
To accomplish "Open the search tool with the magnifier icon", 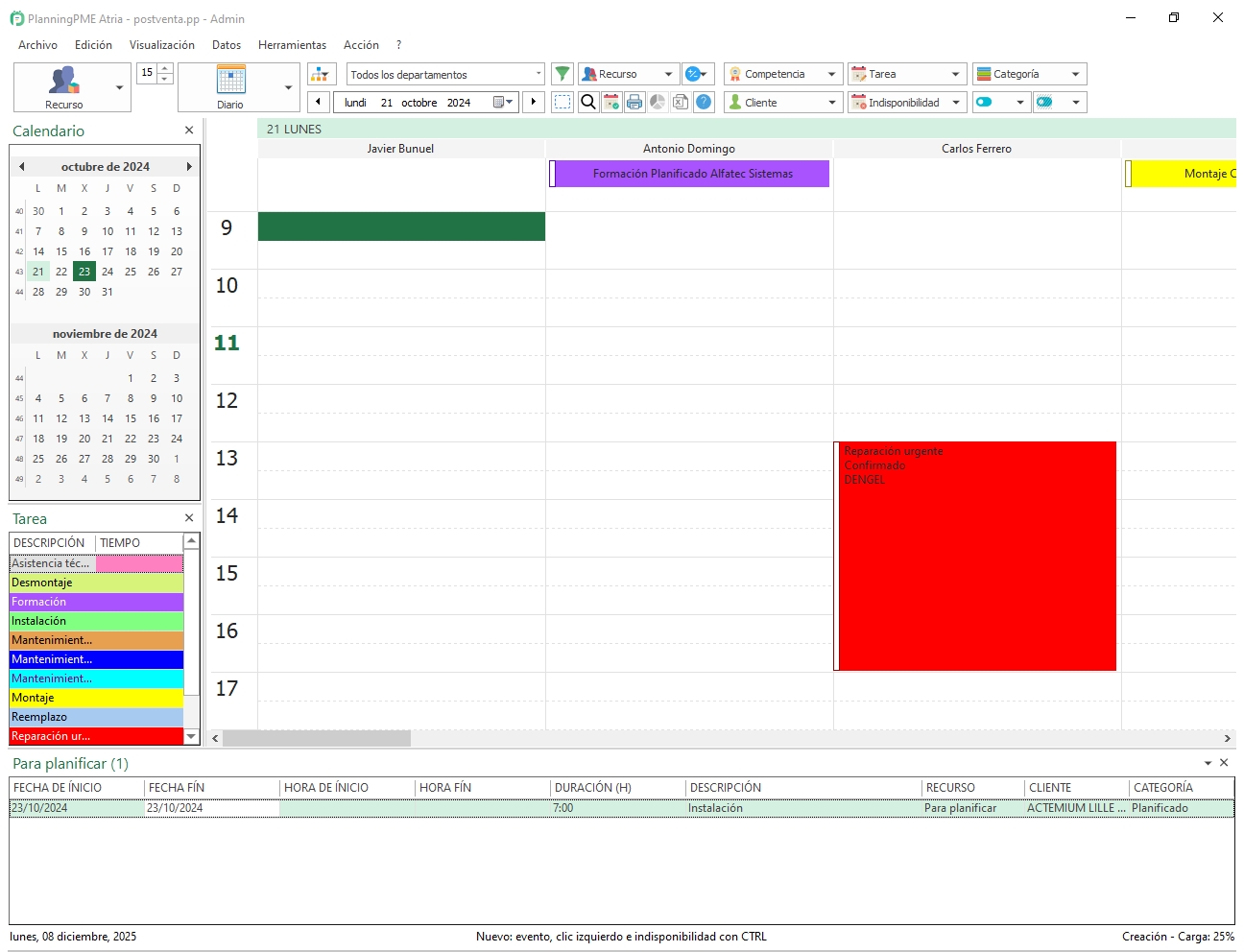I will [x=587, y=102].
